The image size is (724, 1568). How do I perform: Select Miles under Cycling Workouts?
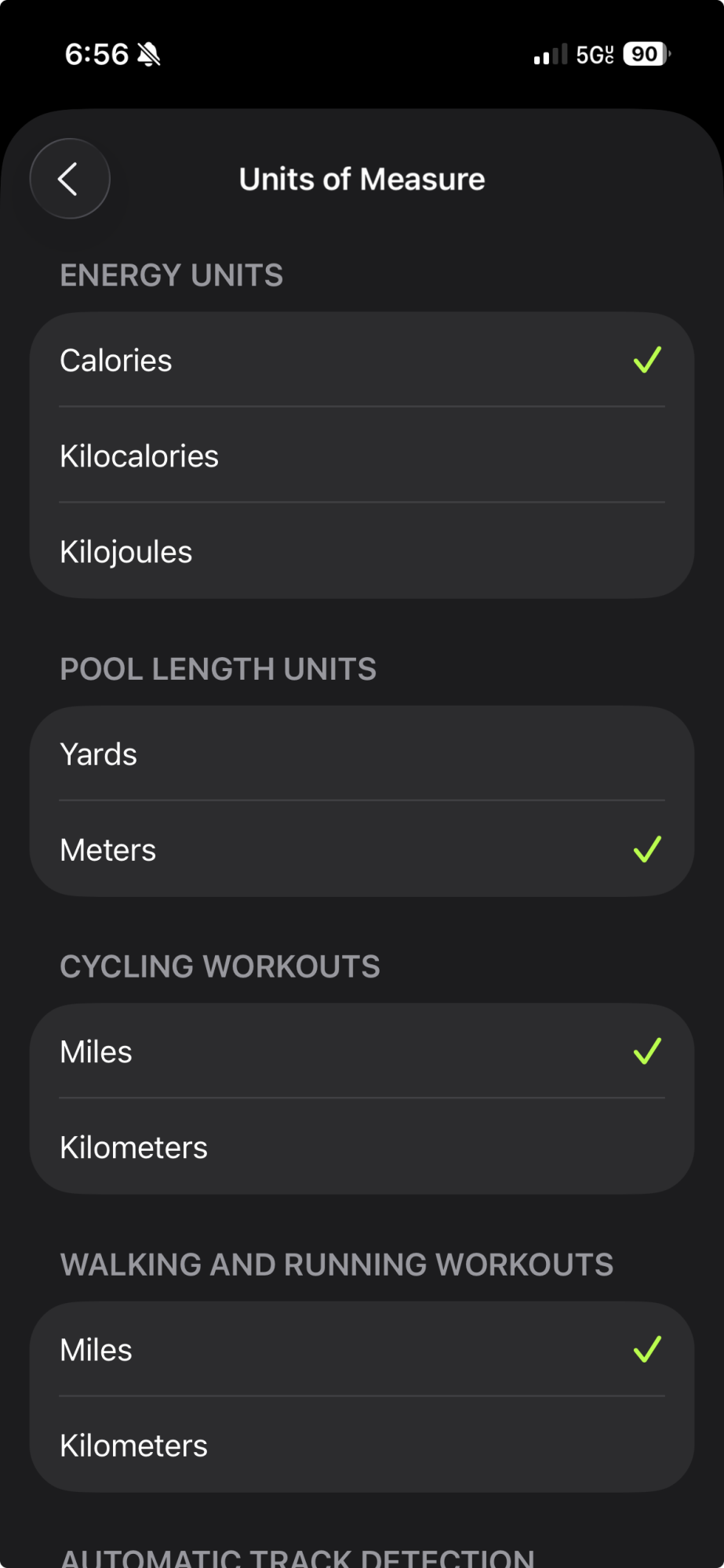click(x=362, y=1051)
